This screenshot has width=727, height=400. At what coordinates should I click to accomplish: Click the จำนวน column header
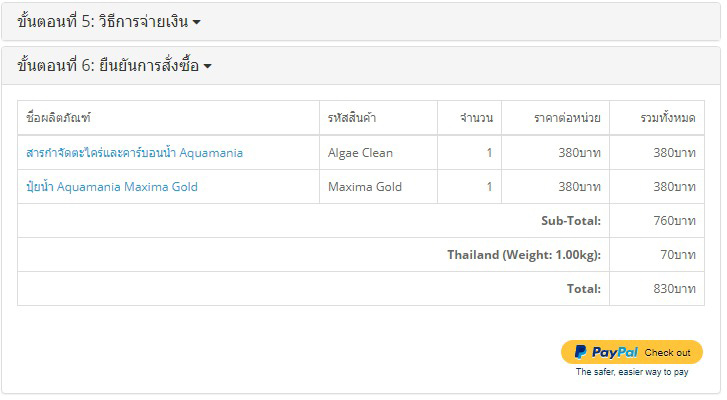[477, 118]
